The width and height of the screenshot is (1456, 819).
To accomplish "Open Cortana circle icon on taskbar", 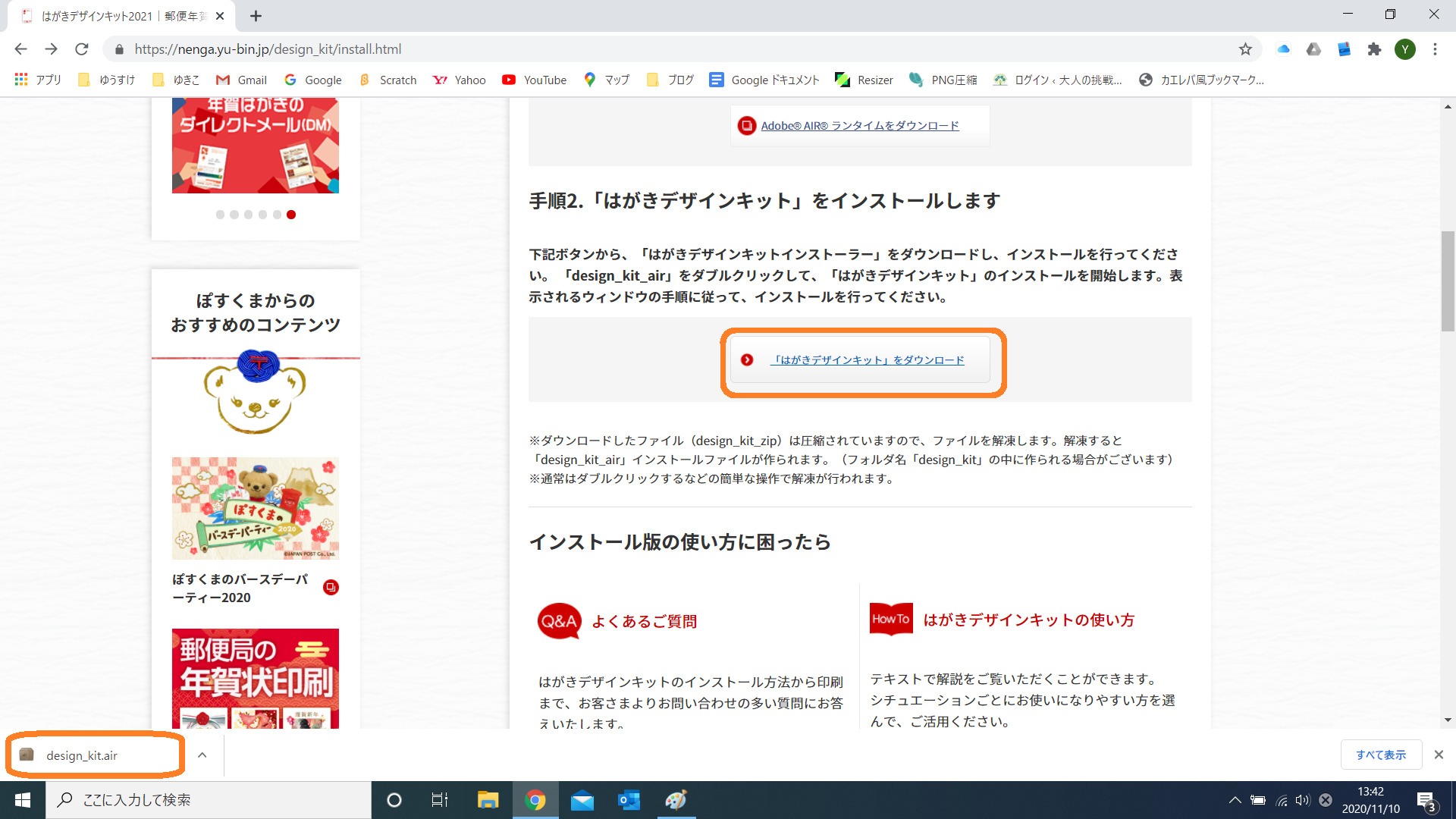I will (x=394, y=800).
